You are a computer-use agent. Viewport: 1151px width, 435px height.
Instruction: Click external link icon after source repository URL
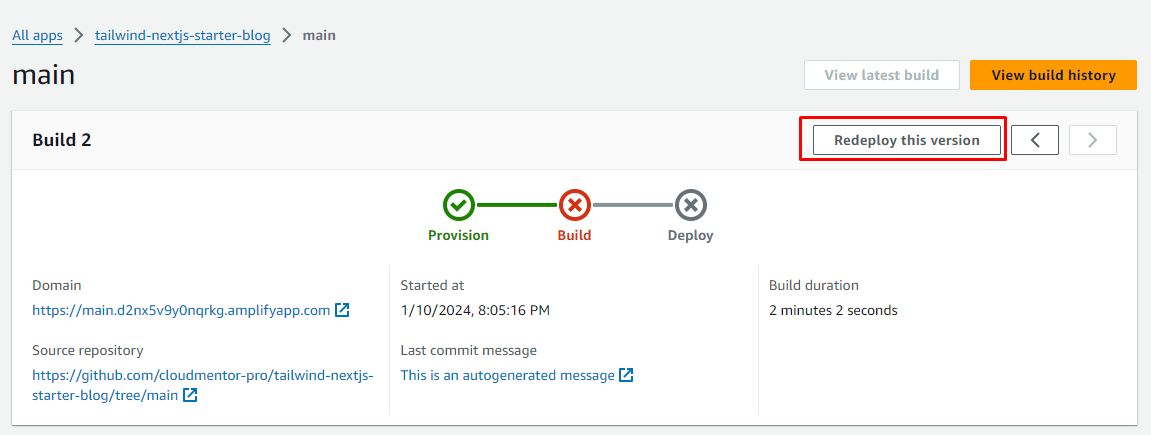point(190,395)
